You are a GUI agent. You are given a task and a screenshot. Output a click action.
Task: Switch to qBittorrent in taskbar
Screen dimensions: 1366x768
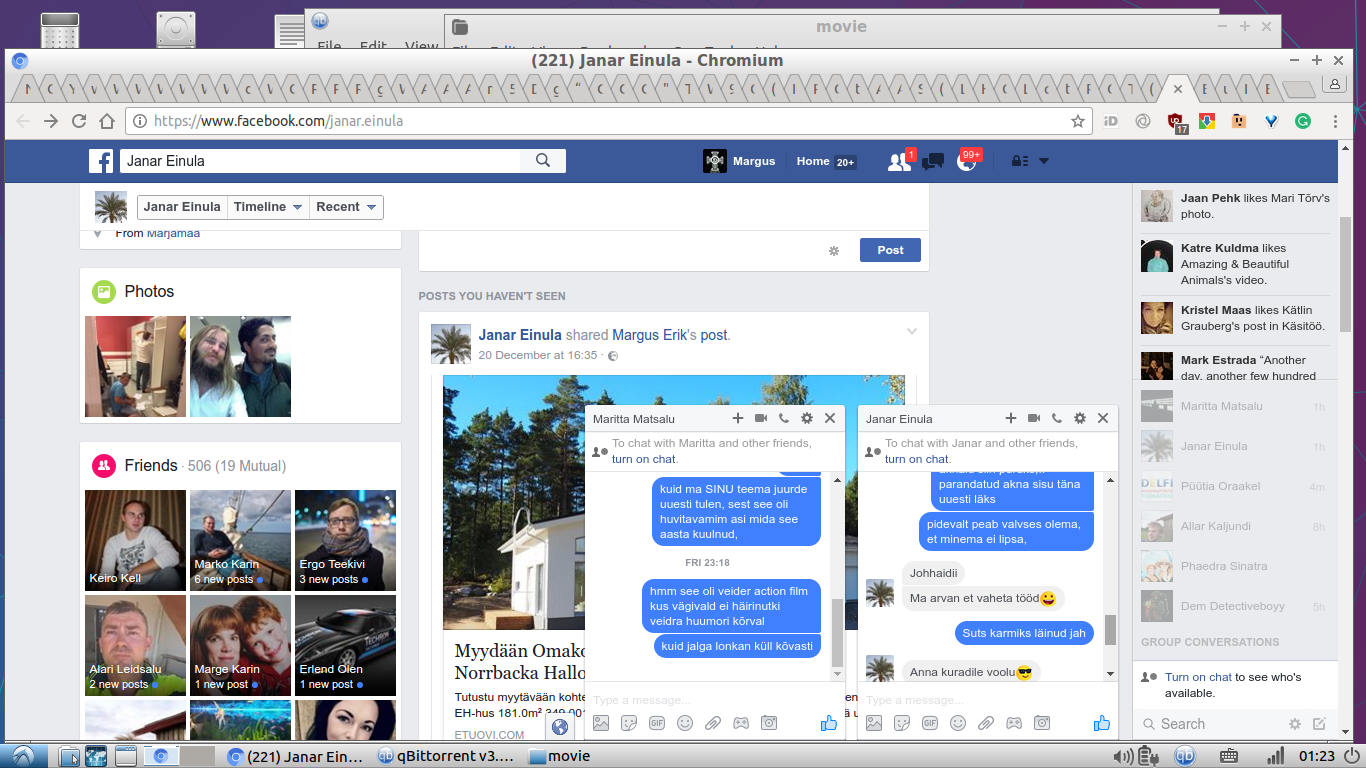coord(446,756)
